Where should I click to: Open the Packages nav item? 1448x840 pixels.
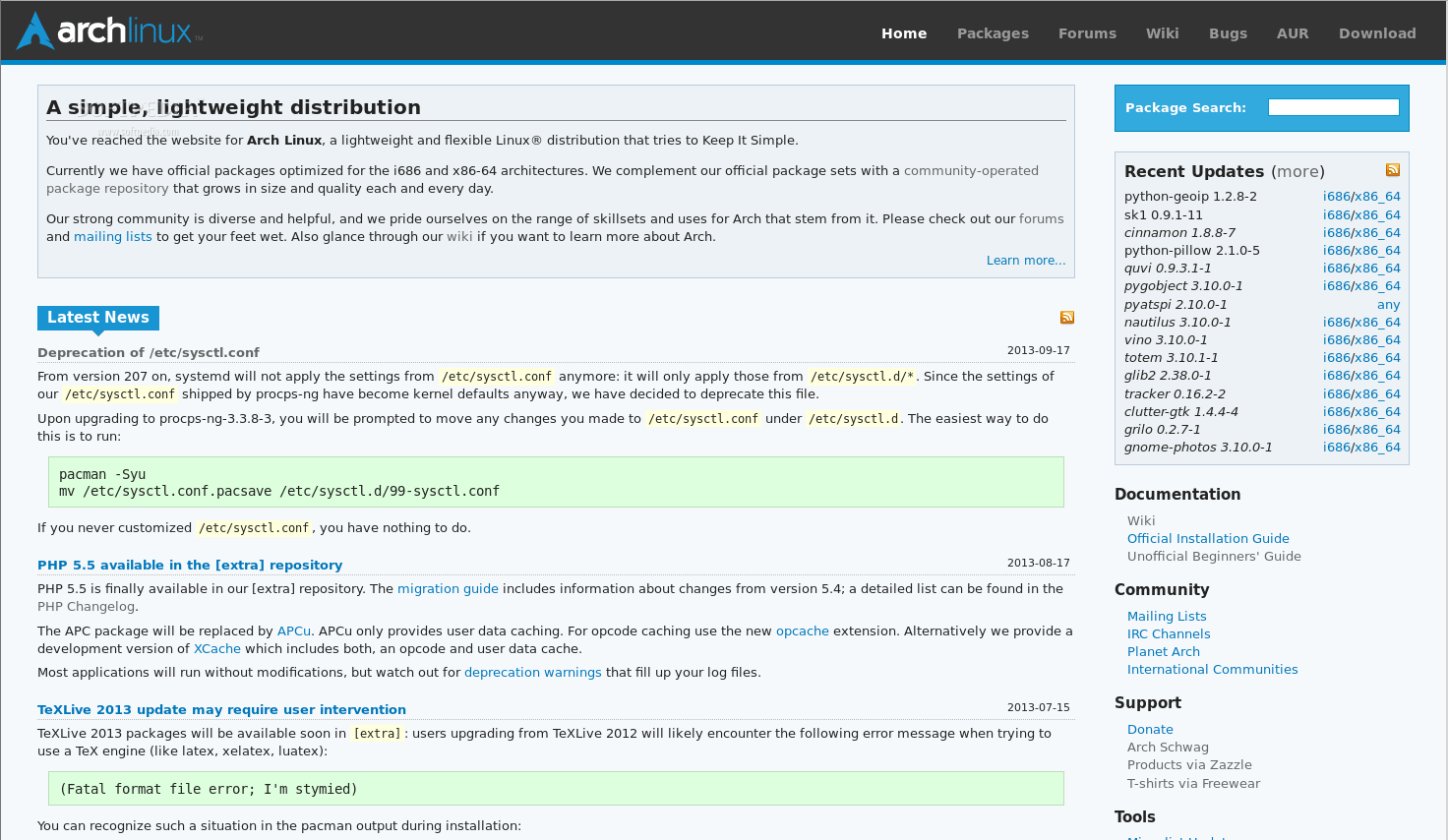click(993, 33)
